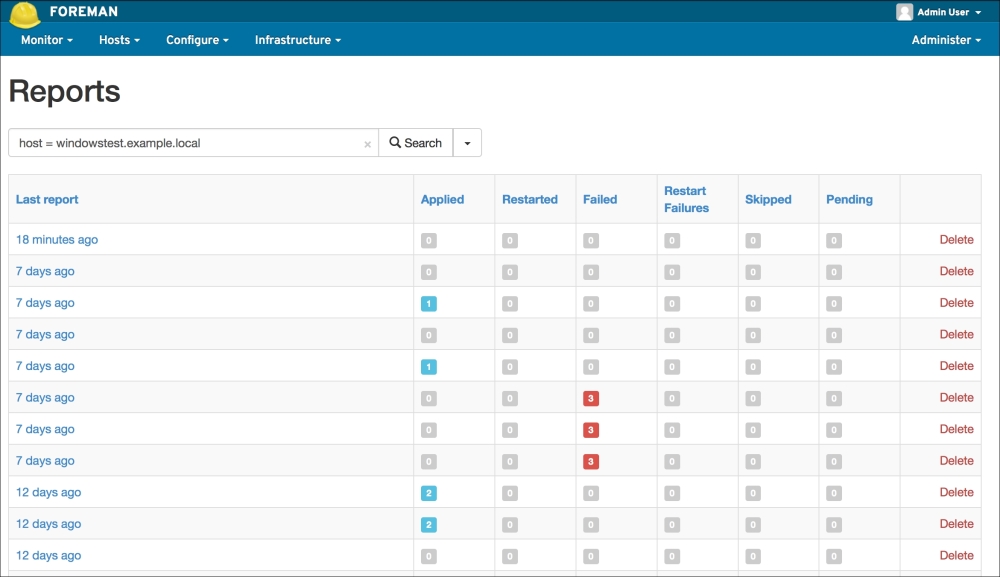The image size is (1000, 577).
Task: Click Applied badge in 18 minutes ago row
Action: click(429, 240)
